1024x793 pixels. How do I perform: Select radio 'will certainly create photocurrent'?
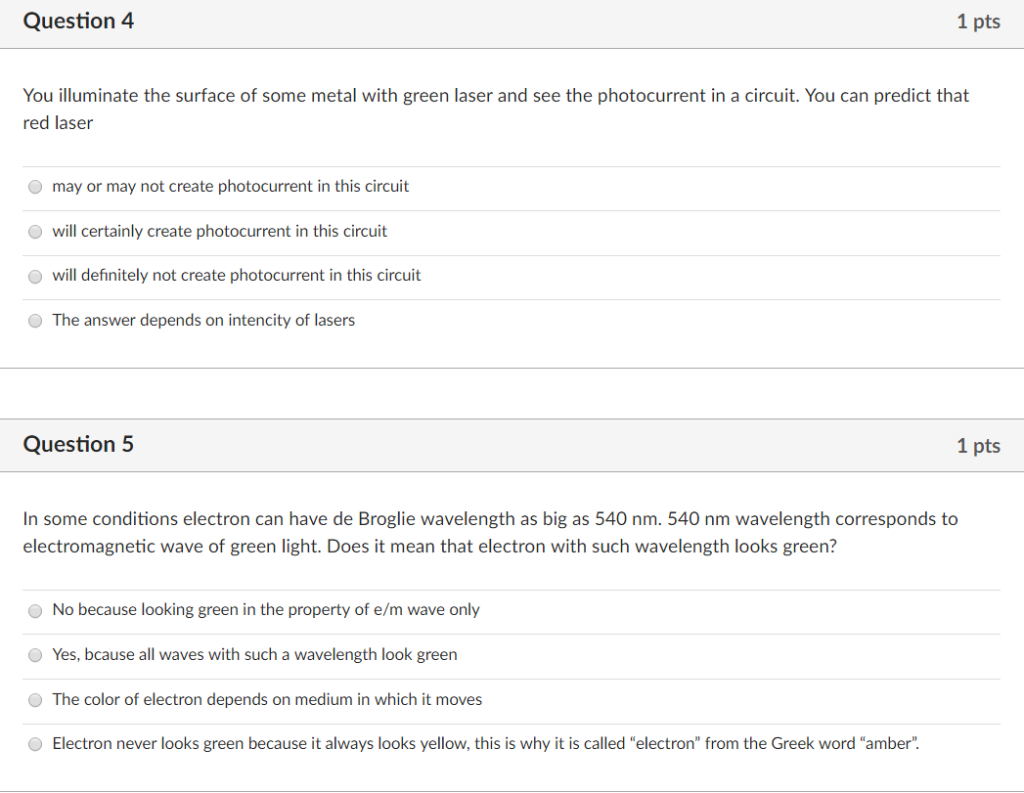[x=35, y=232]
